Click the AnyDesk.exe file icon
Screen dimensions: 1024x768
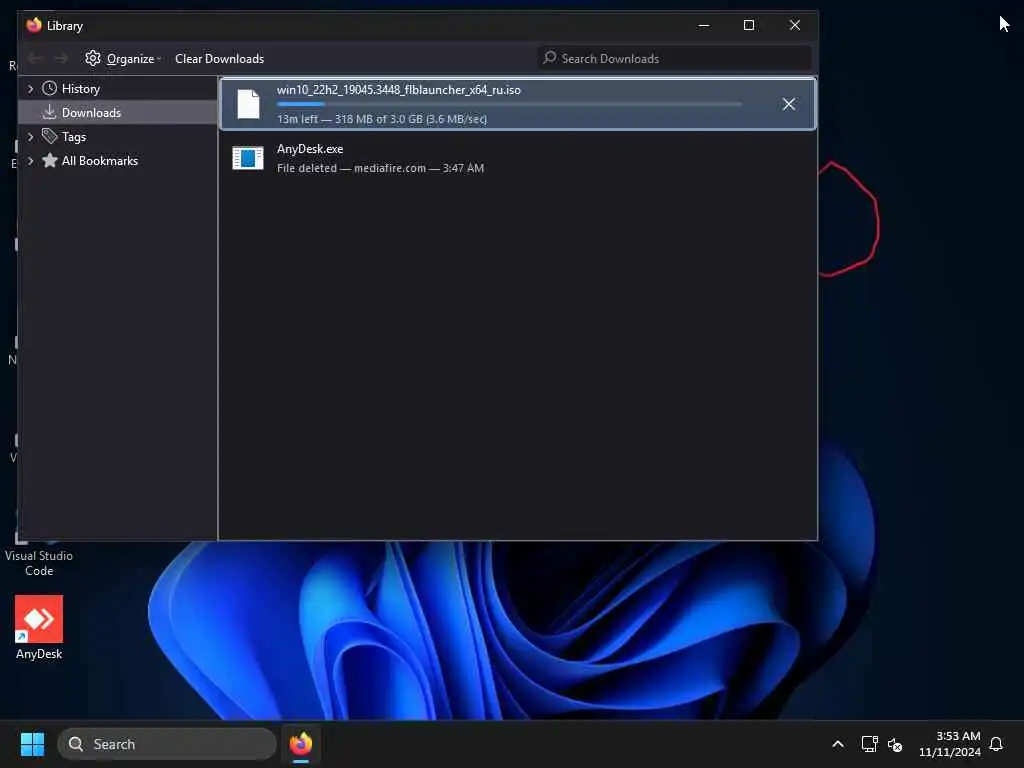pyautogui.click(x=248, y=158)
